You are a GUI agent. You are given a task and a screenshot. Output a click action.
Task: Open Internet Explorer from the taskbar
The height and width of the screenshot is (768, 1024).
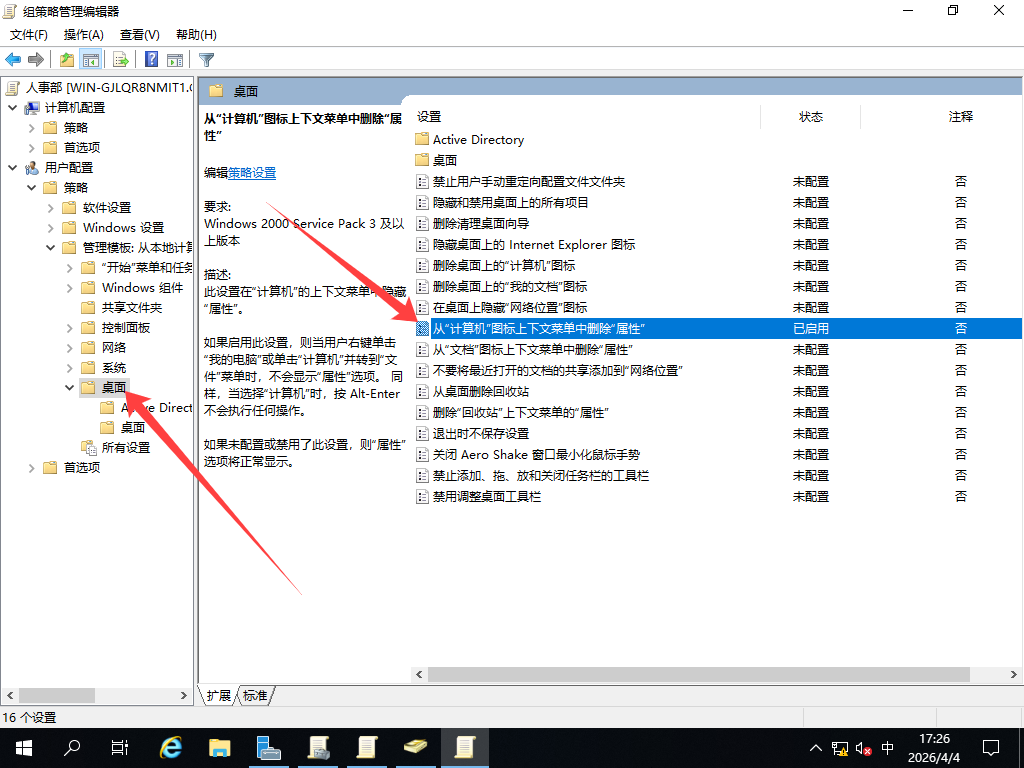171,747
